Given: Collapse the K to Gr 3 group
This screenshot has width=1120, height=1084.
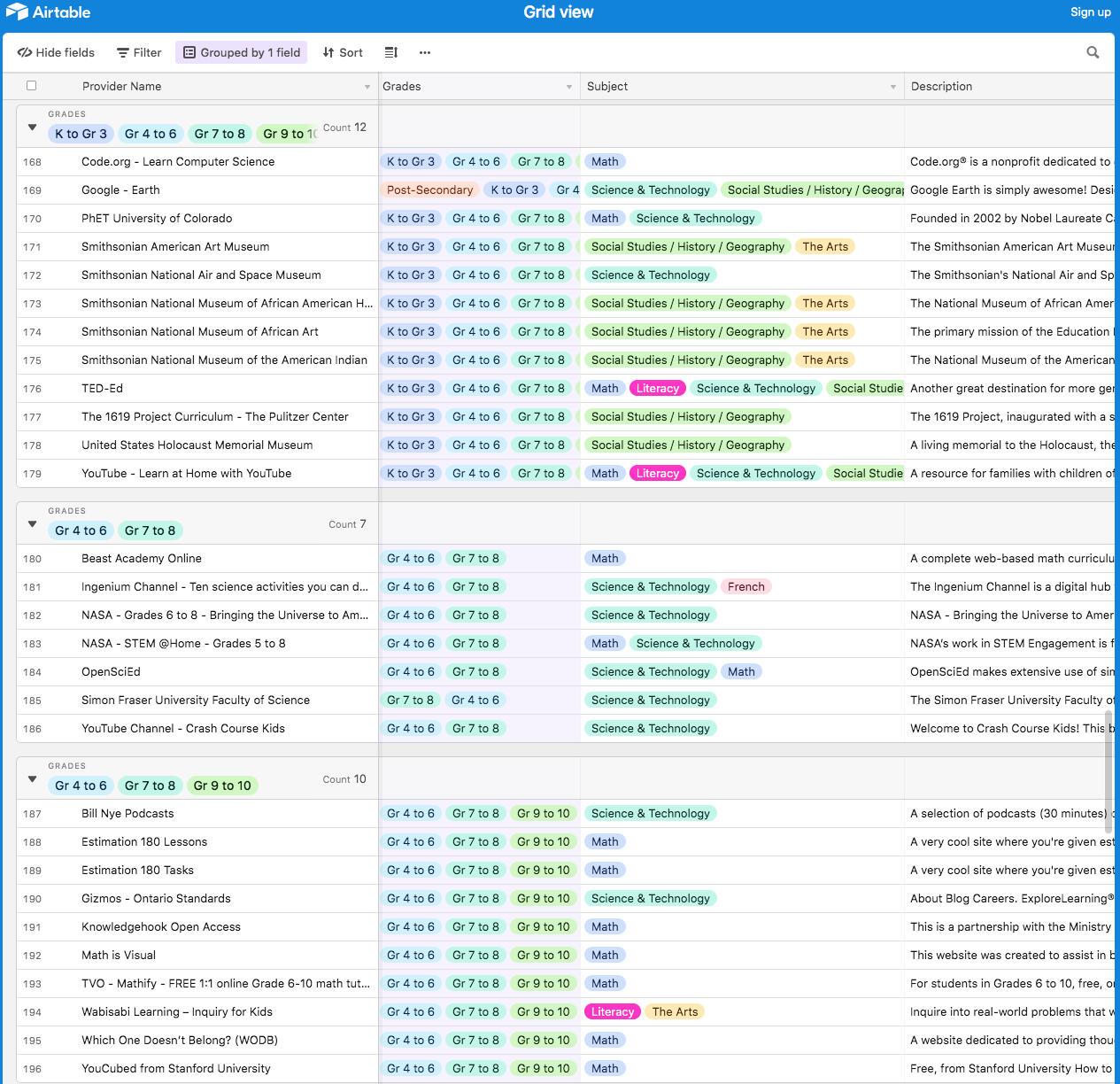Looking at the screenshot, I should 33,128.
